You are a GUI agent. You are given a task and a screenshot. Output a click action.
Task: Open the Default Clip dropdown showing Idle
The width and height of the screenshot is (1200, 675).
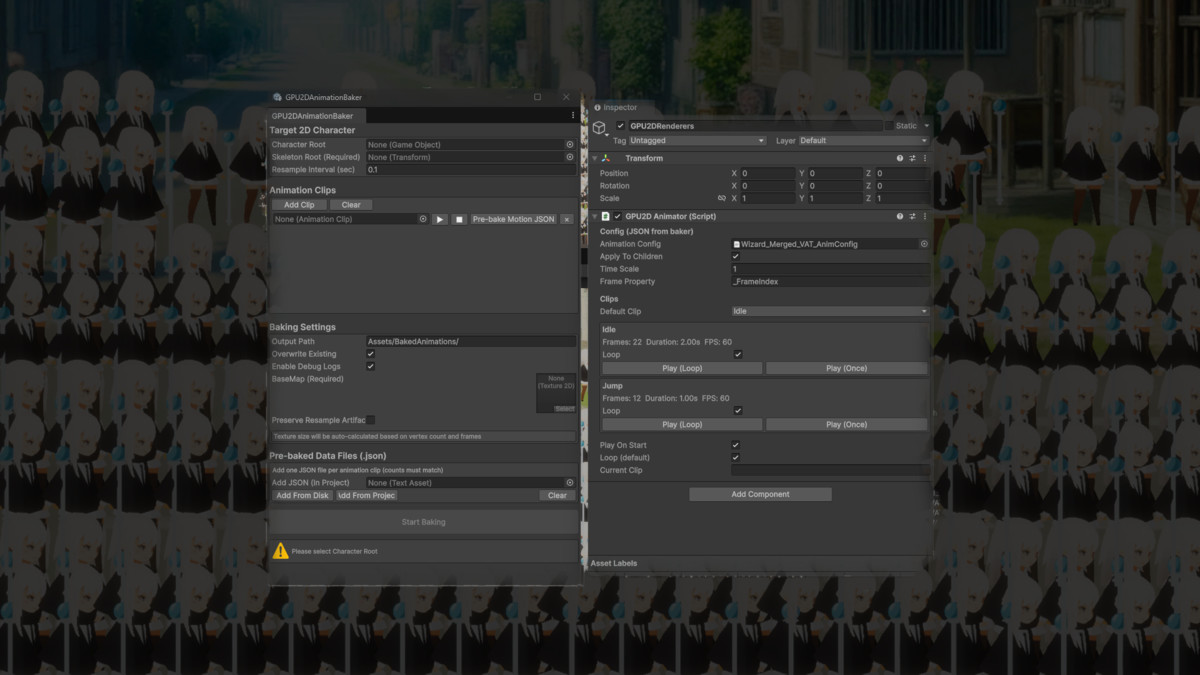[x=830, y=311]
